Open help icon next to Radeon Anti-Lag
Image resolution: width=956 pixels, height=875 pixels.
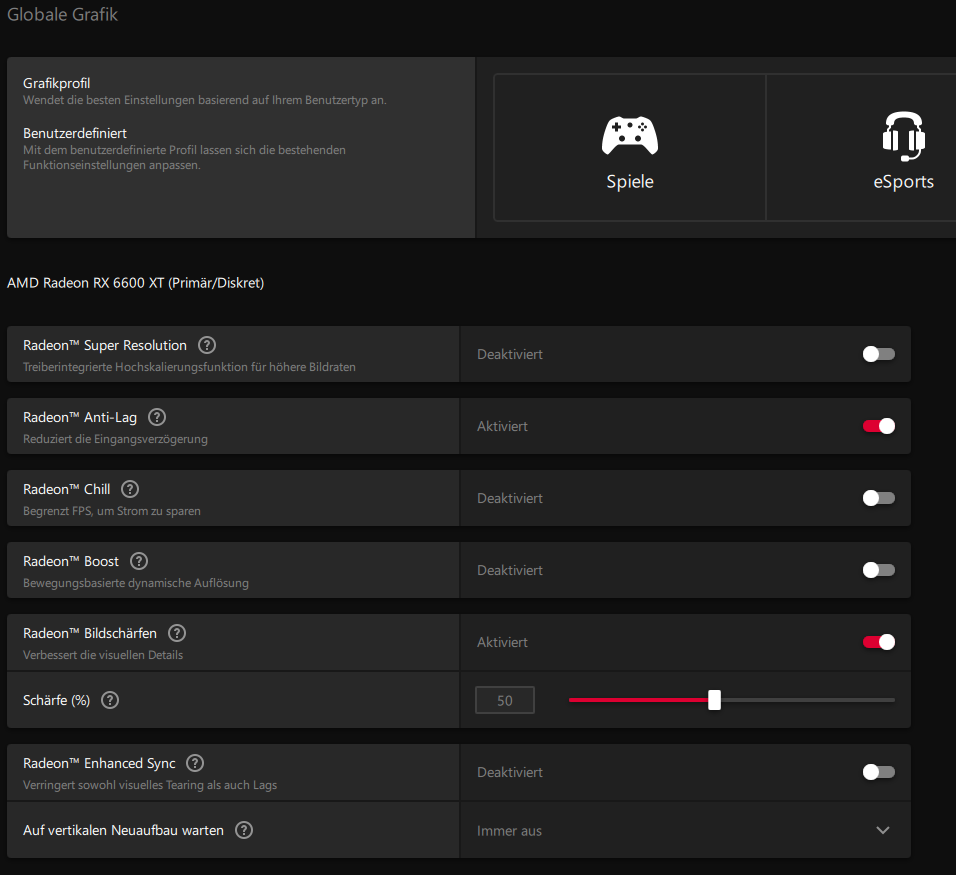(157, 417)
